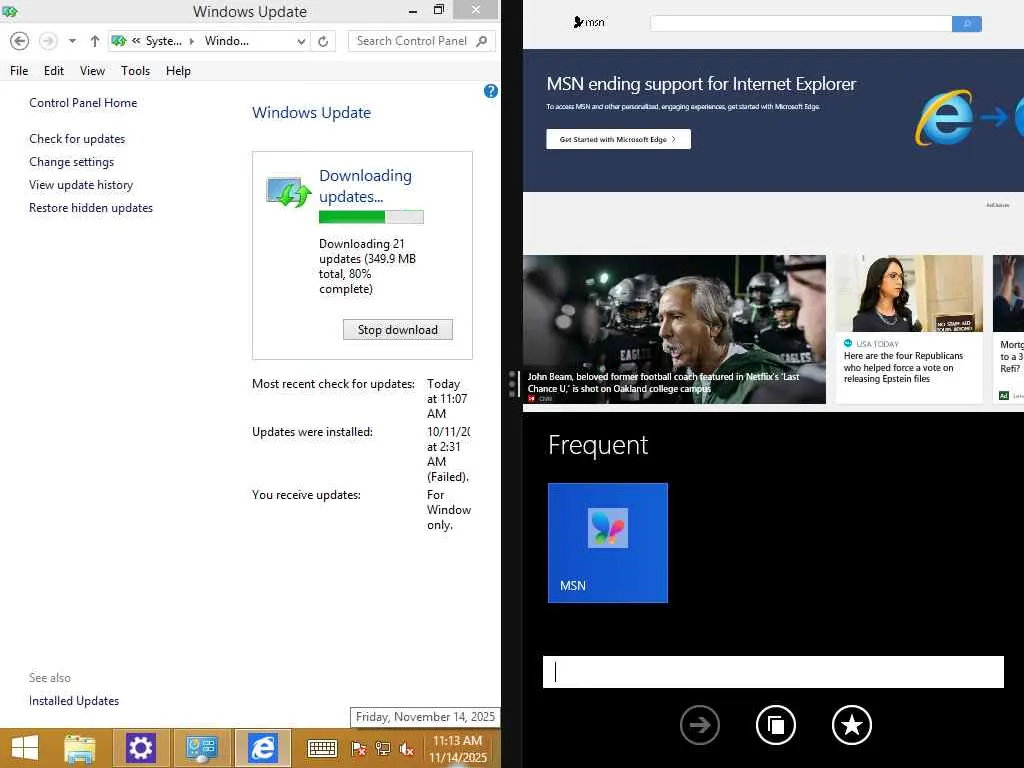The height and width of the screenshot is (768, 1024).
Task: Click the taskbar clock showing 11:13 AM
Action: [458, 749]
